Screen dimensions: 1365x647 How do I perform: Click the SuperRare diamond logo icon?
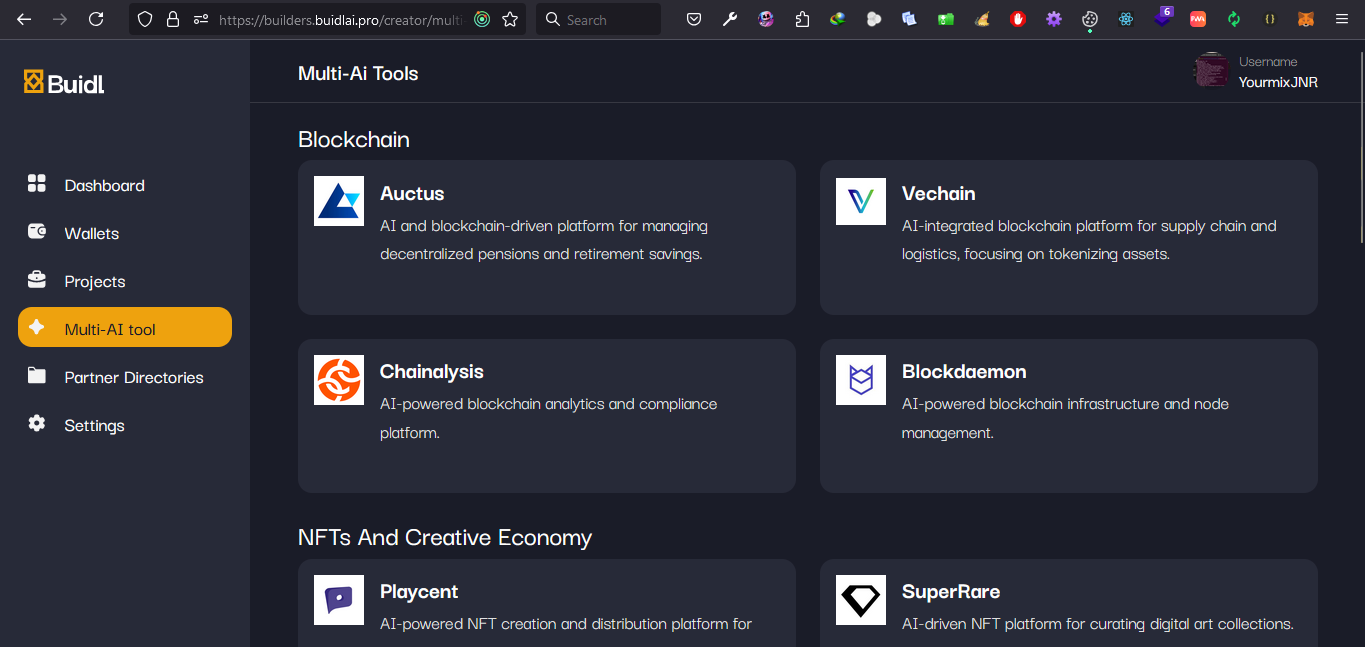[860, 600]
